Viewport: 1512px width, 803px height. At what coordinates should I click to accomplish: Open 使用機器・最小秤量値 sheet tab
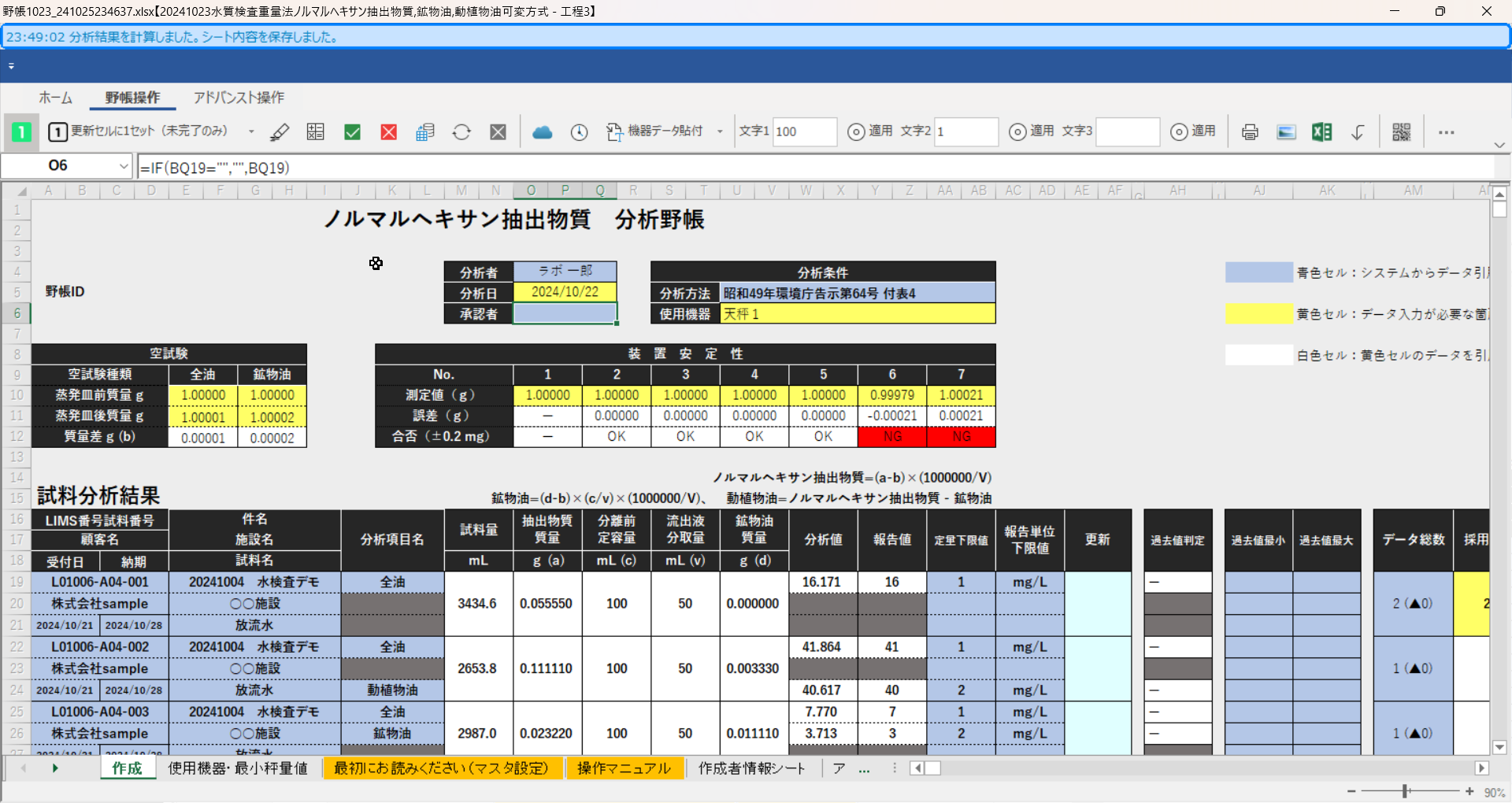click(x=237, y=768)
